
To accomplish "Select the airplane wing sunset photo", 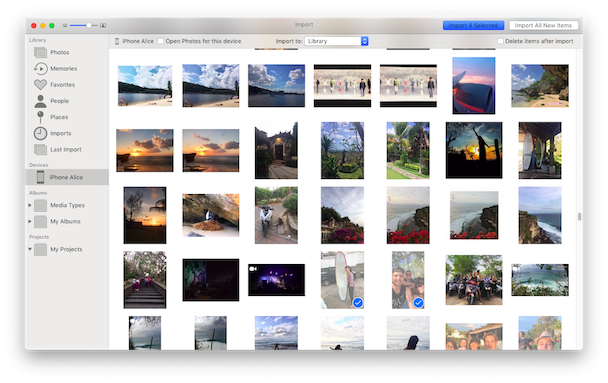I will pyautogui.click(x=473, y=86).
